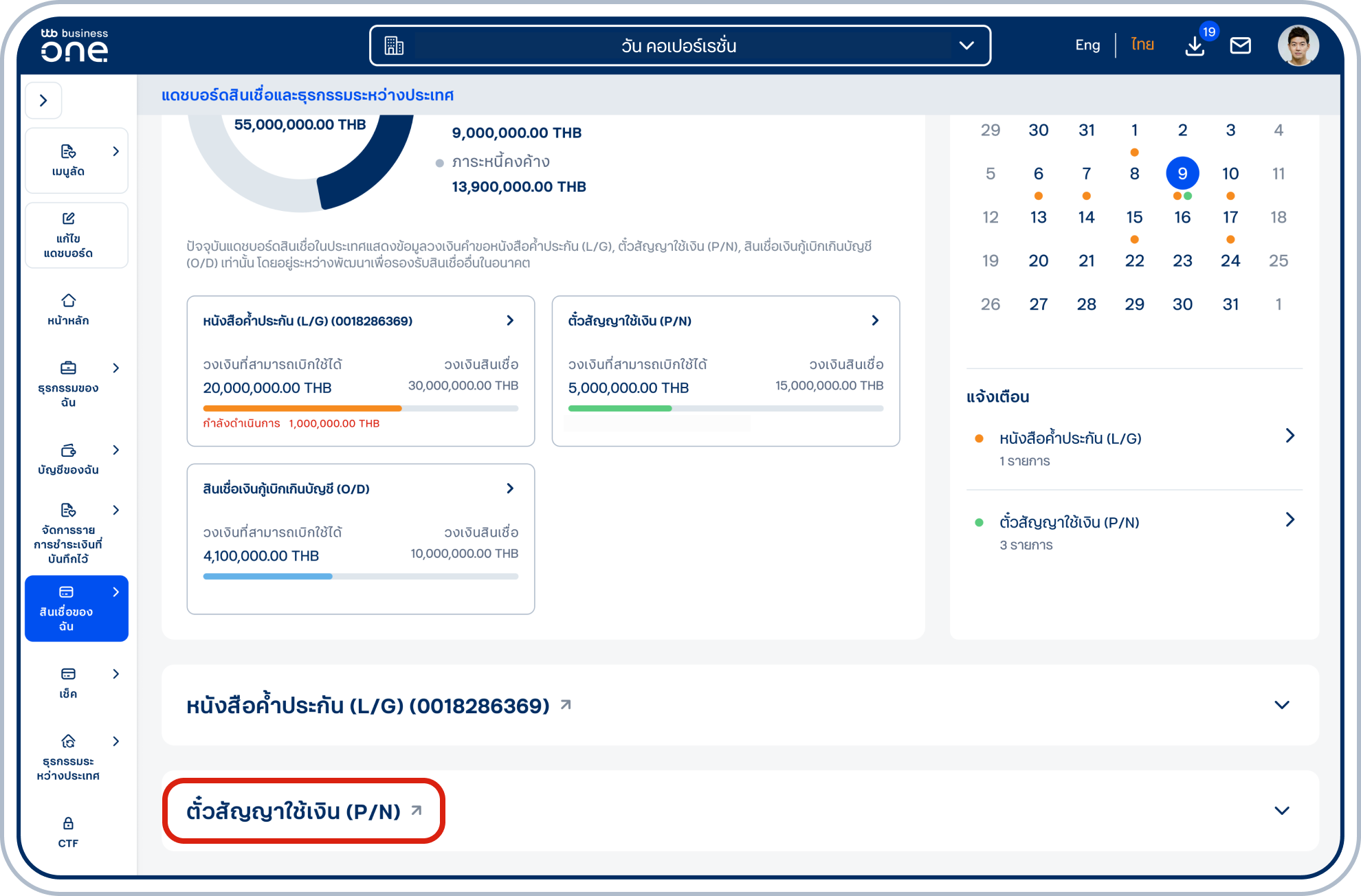The image size is (1361, 896).
Task: Expand the P/N section chevron at bottom
Action: coord(1281,811)
